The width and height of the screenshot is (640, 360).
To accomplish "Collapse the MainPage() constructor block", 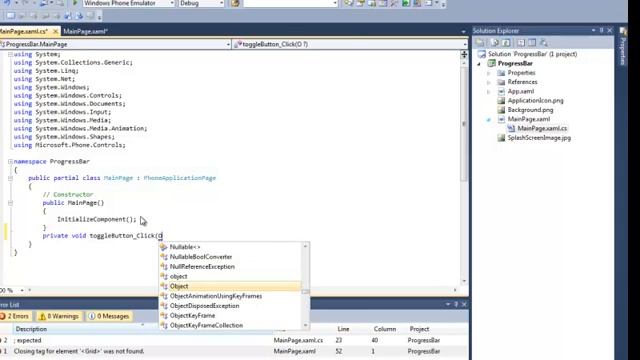I will tap(10, 203).
